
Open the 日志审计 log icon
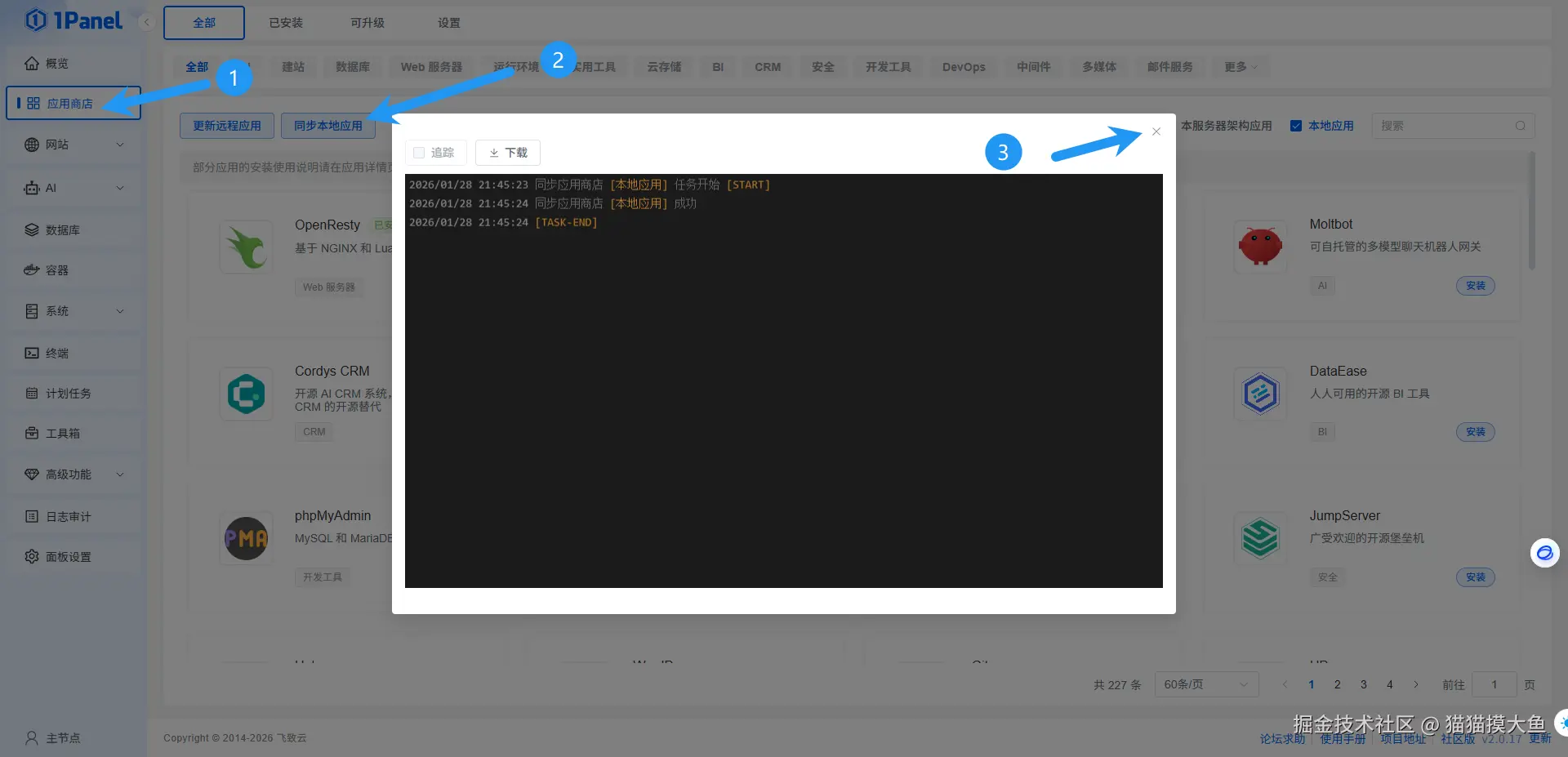pyautogui.click(x=32, y=516)
